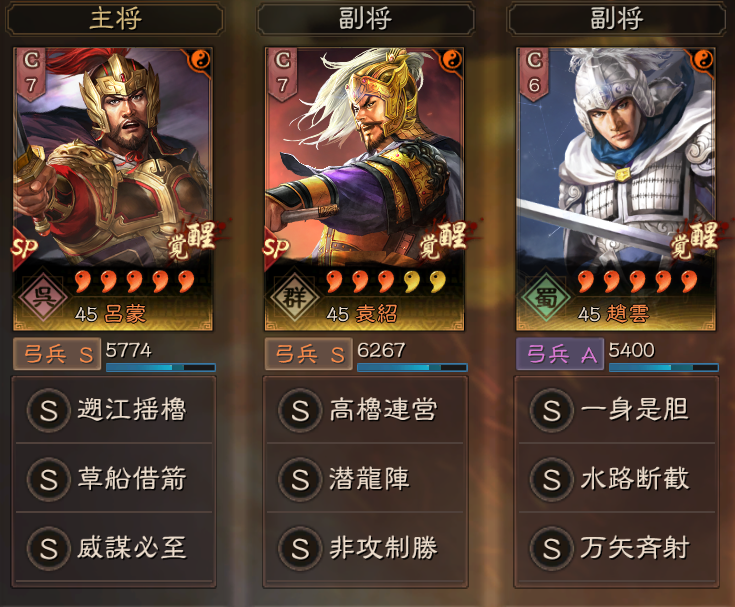Click the yin-yang icon on 呂蒙's portrait

[202, 60]
